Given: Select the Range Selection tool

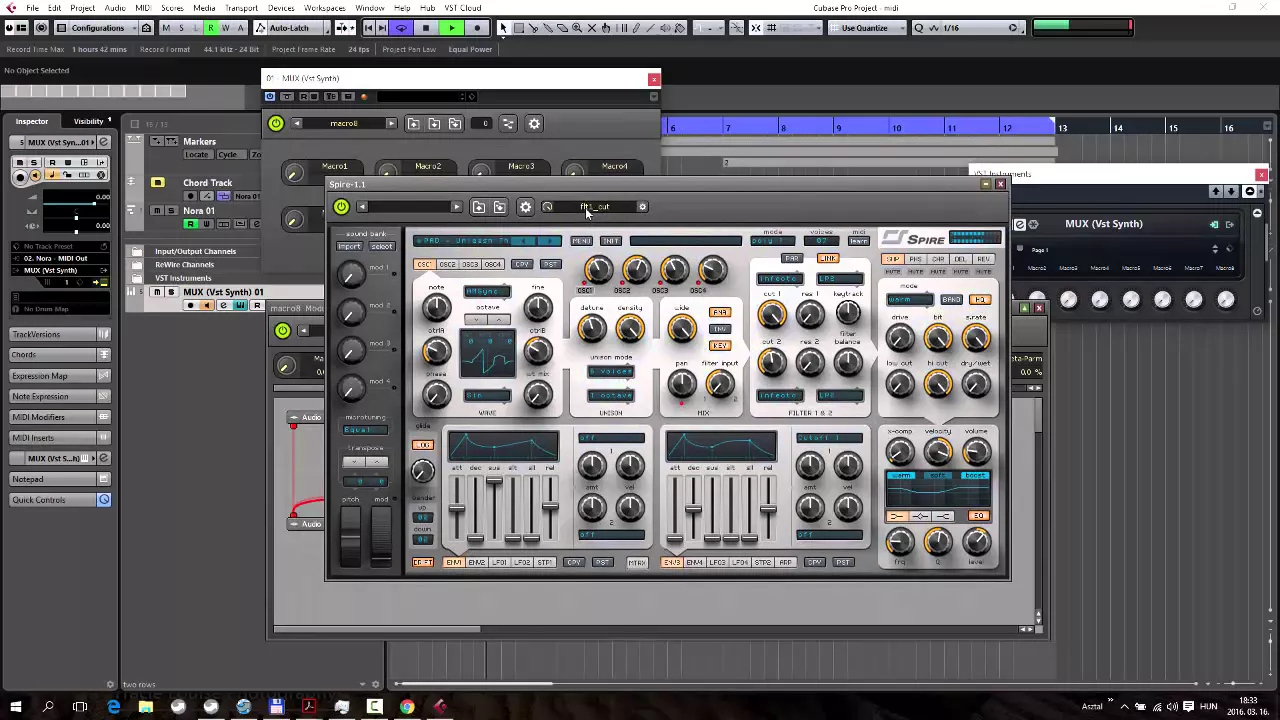Looking at the screenshot, I should tap(518, 28).
